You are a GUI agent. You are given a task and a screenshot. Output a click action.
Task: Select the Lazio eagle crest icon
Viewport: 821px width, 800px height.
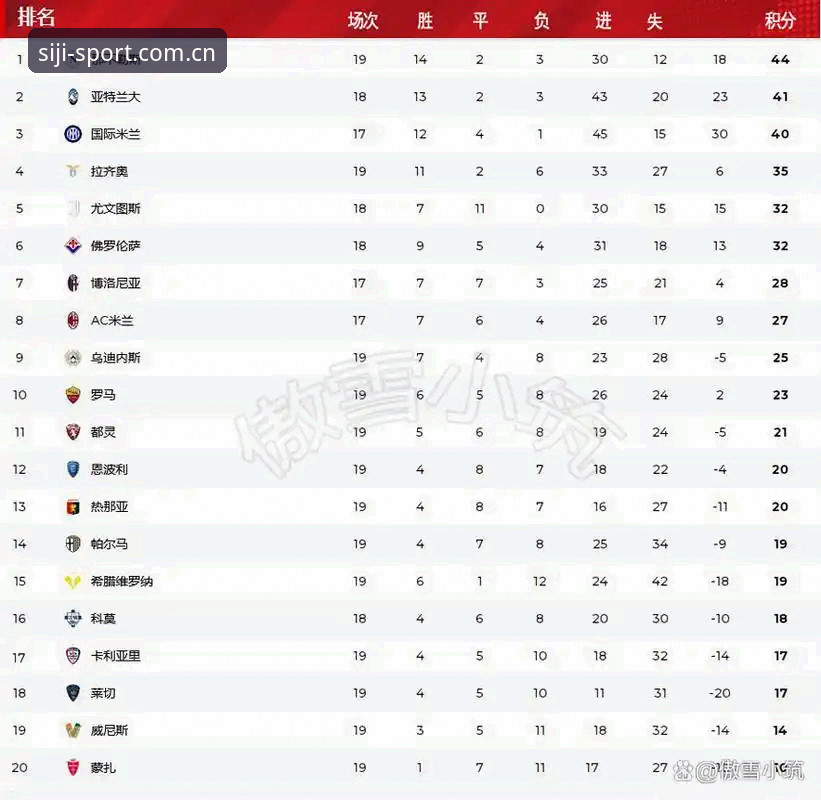point(73,171)
